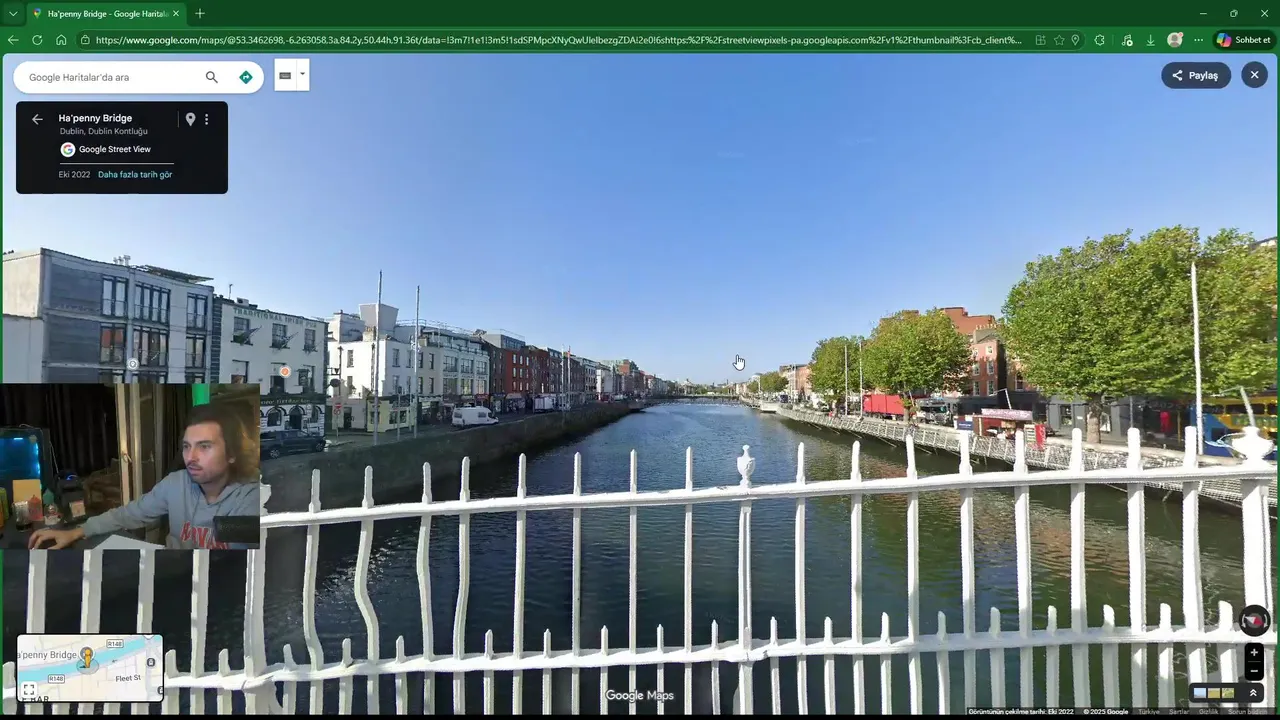Click the Google Maps logo at the bottom
The width and height of the screenshot is (1280, 720).
[x=640, y=696]
